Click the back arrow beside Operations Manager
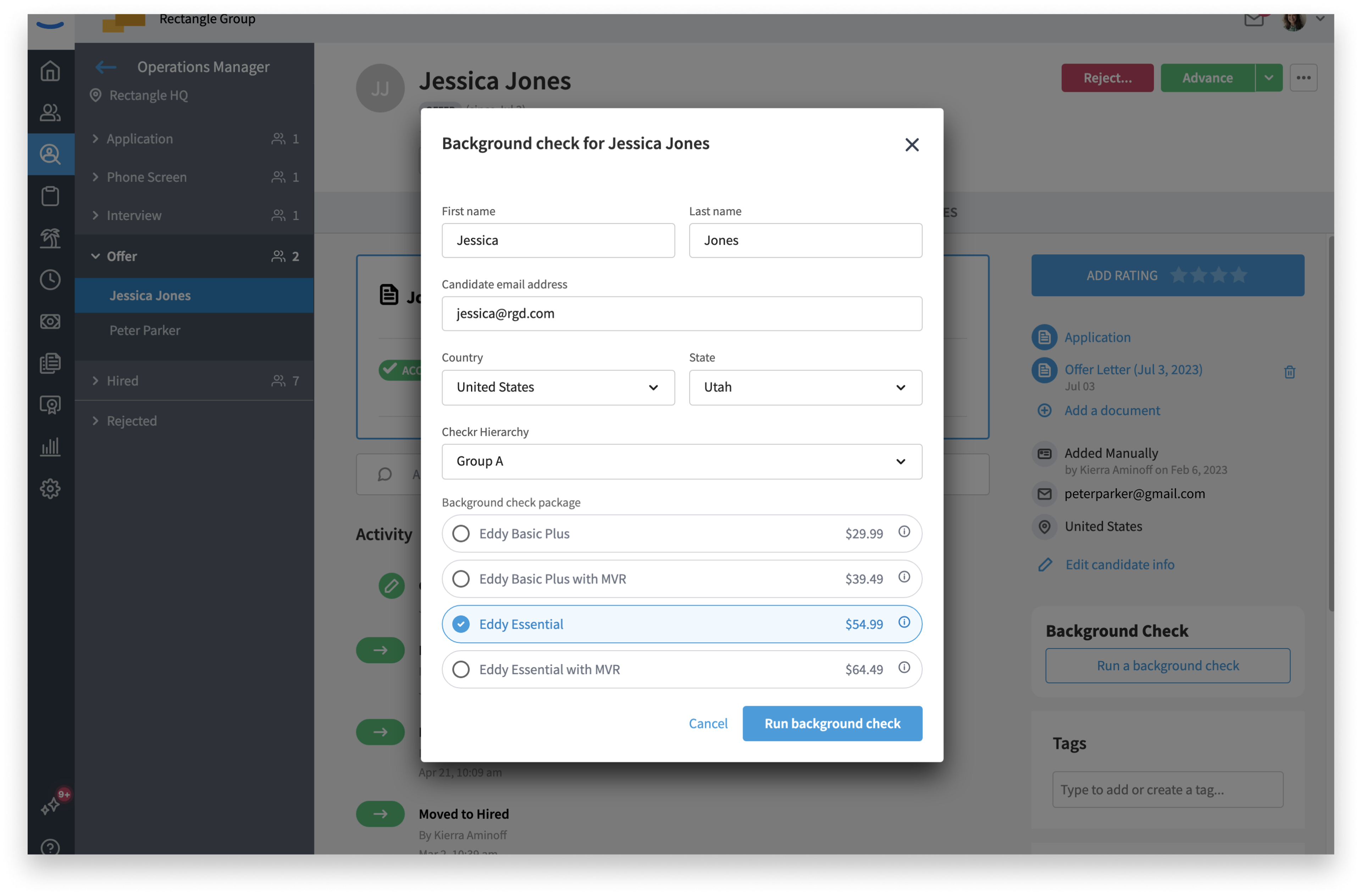1362x896 pixels. (106, 67)
